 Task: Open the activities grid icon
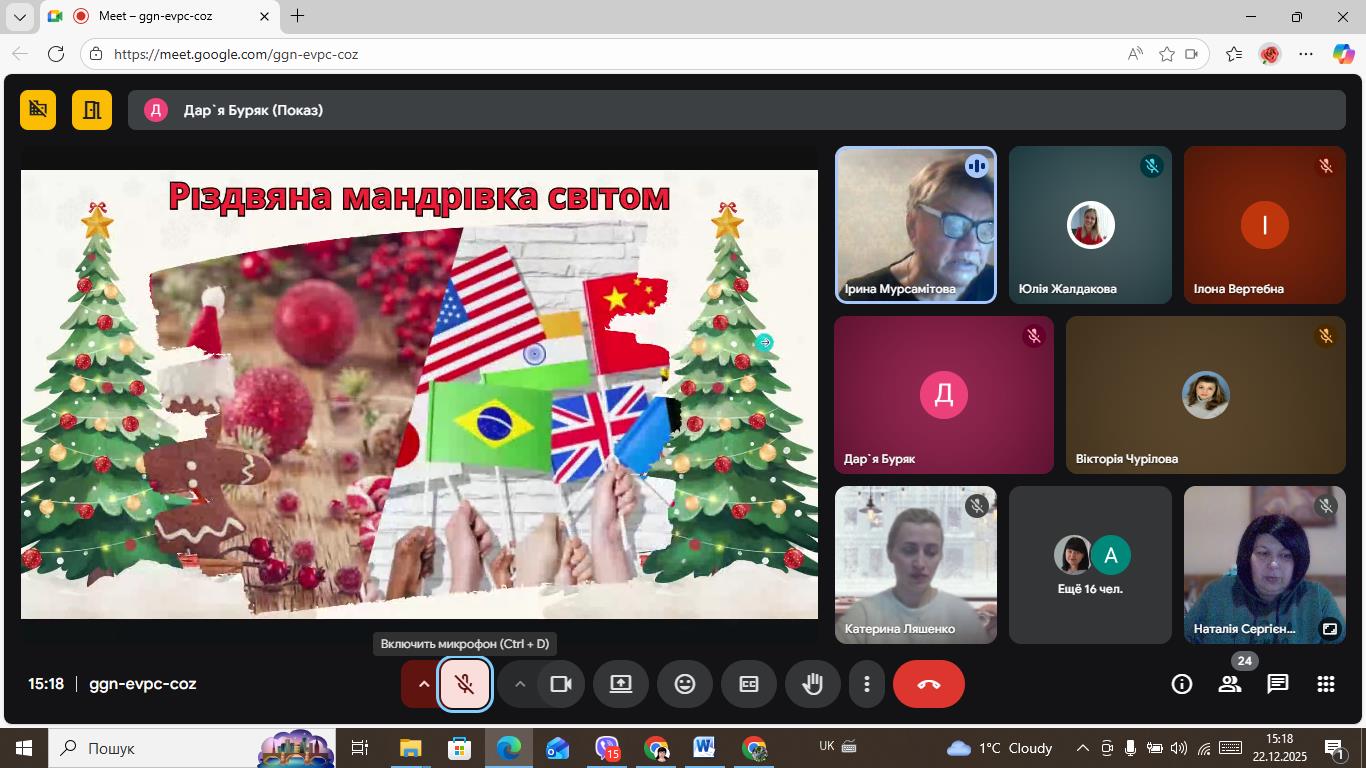point(1325,684)
